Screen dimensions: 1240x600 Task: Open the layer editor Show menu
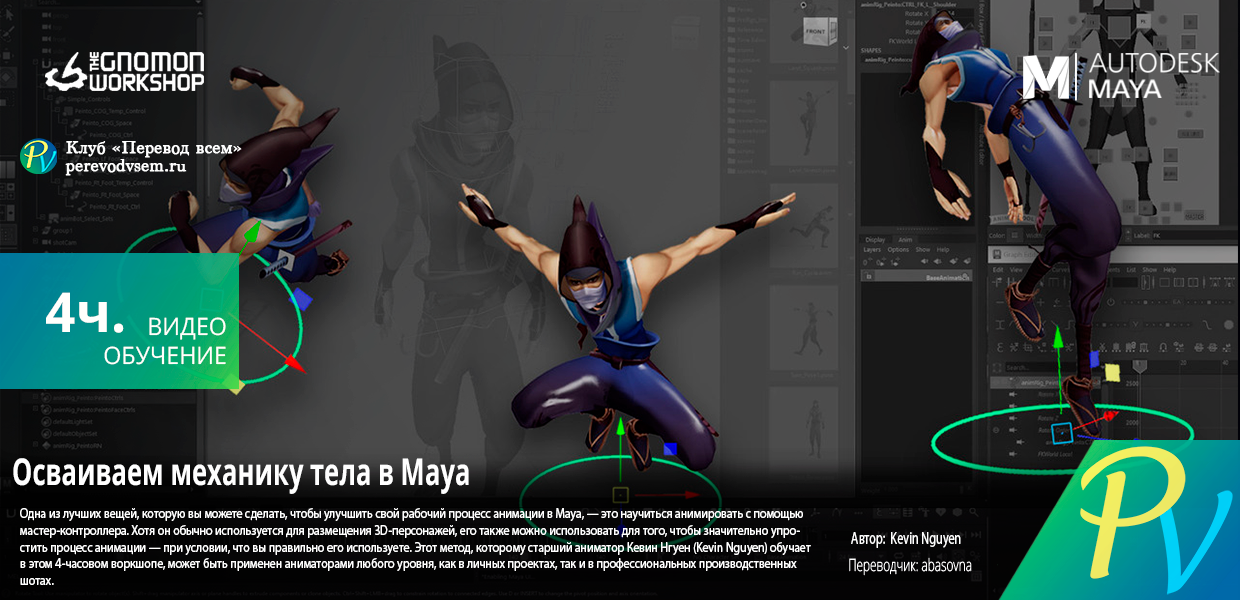pyautogui.click(x=923, y=250)
